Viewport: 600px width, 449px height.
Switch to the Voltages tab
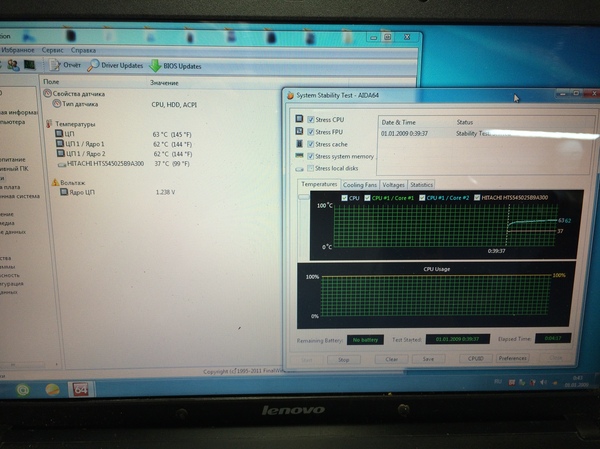point(394,185)
